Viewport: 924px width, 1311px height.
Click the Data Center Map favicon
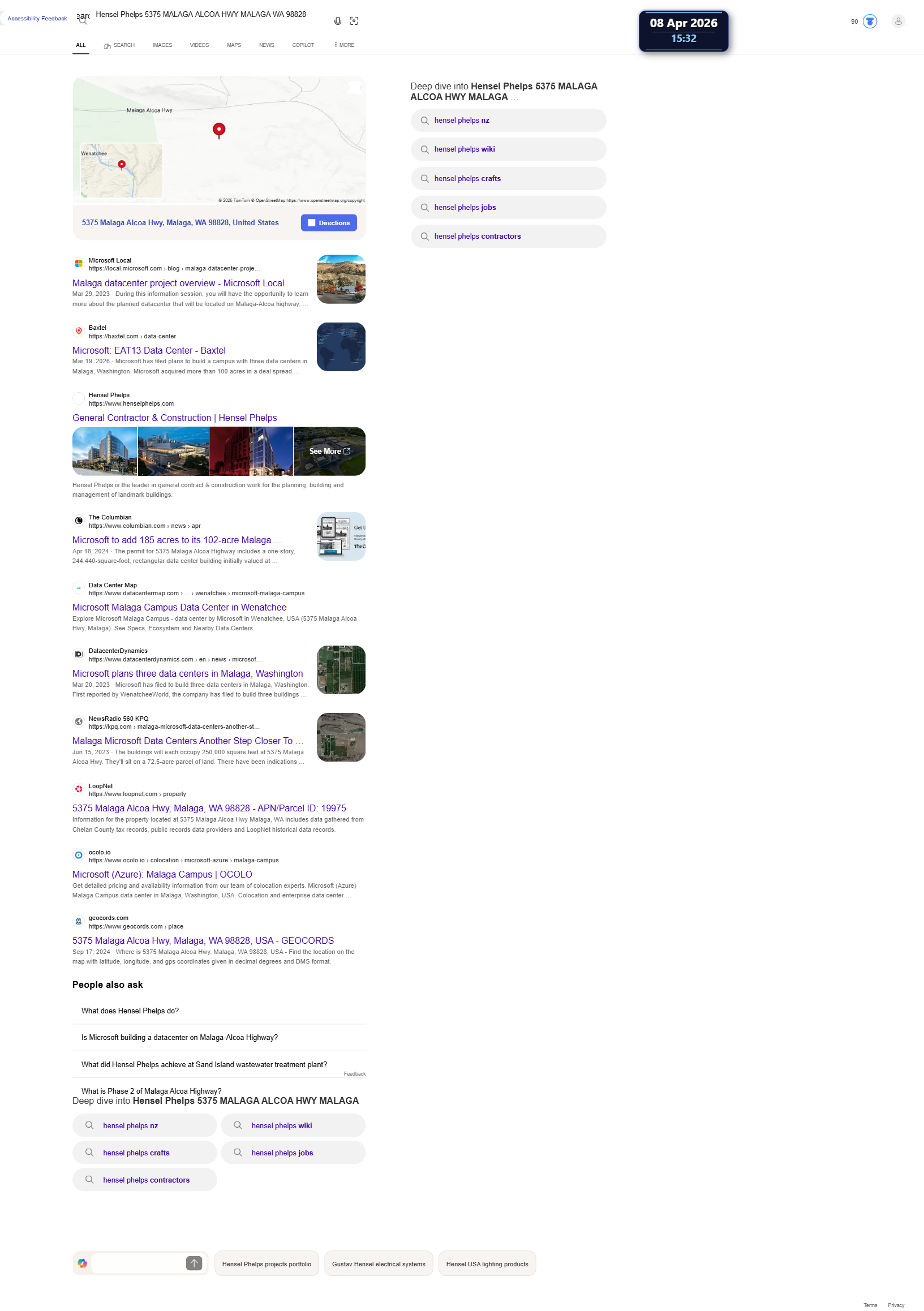coord(79,588)
